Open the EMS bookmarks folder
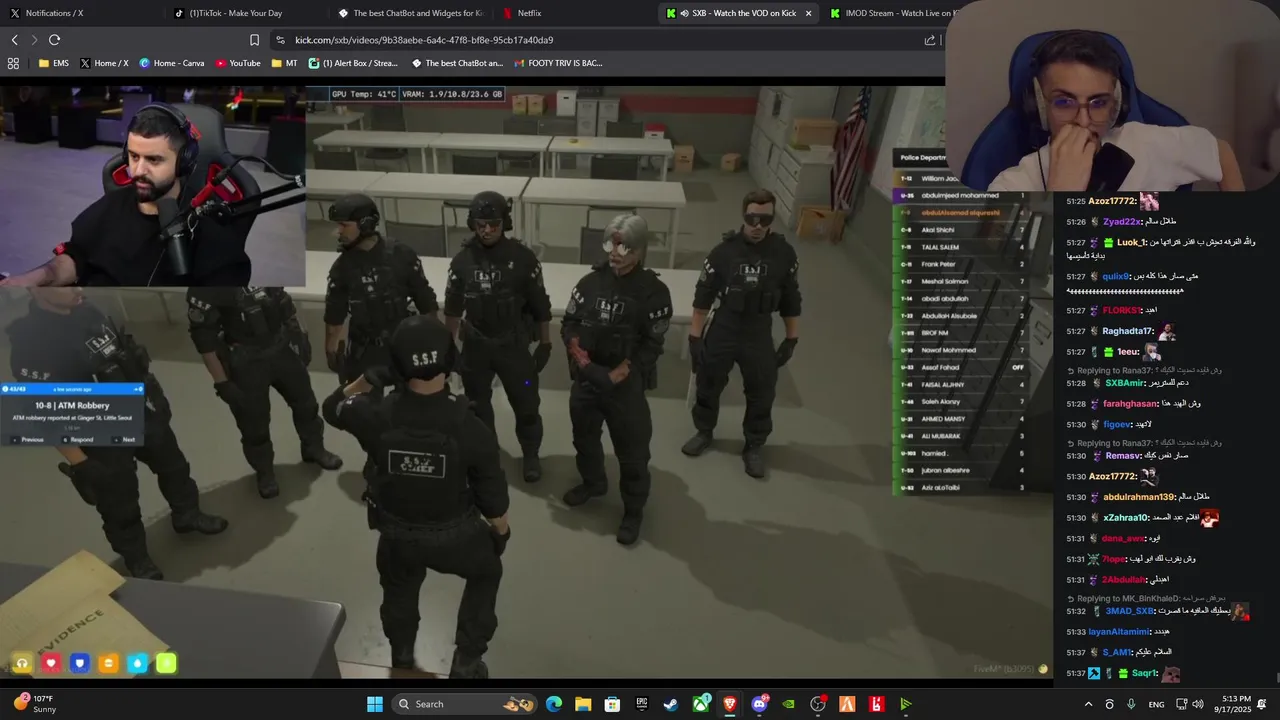Screen dimensions: 1280x720 pos(54,63)
